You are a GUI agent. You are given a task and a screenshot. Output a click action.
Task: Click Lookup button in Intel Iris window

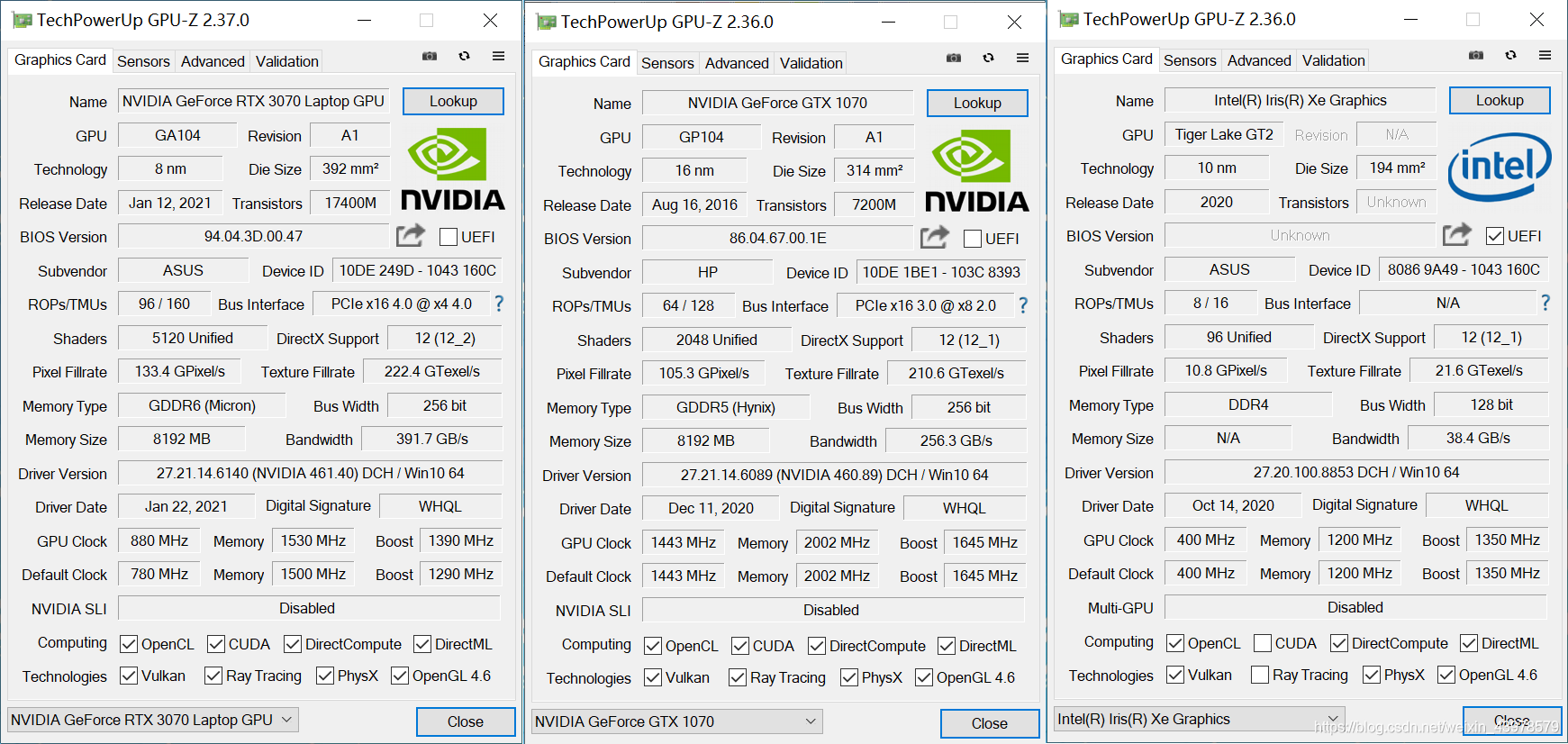click(x=1500, y=100)
